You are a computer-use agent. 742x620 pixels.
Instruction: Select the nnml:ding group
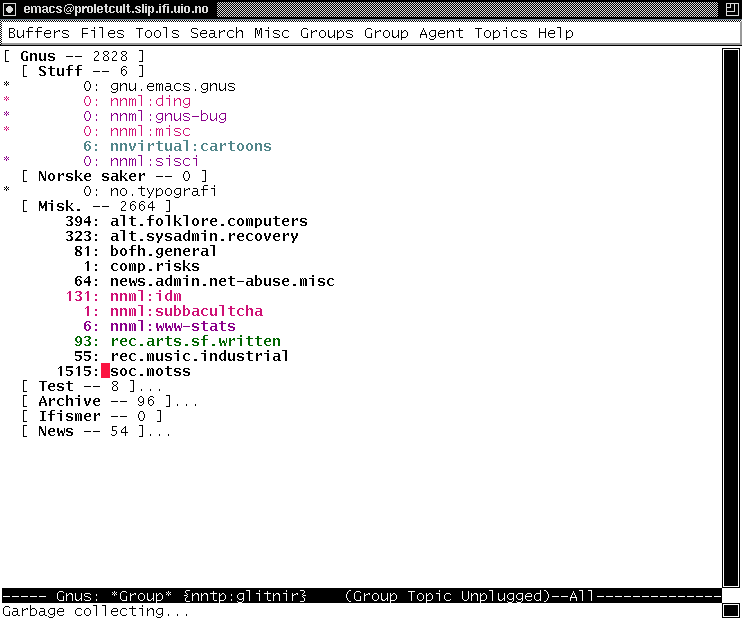pyautogui.click(x=150, y=101)
